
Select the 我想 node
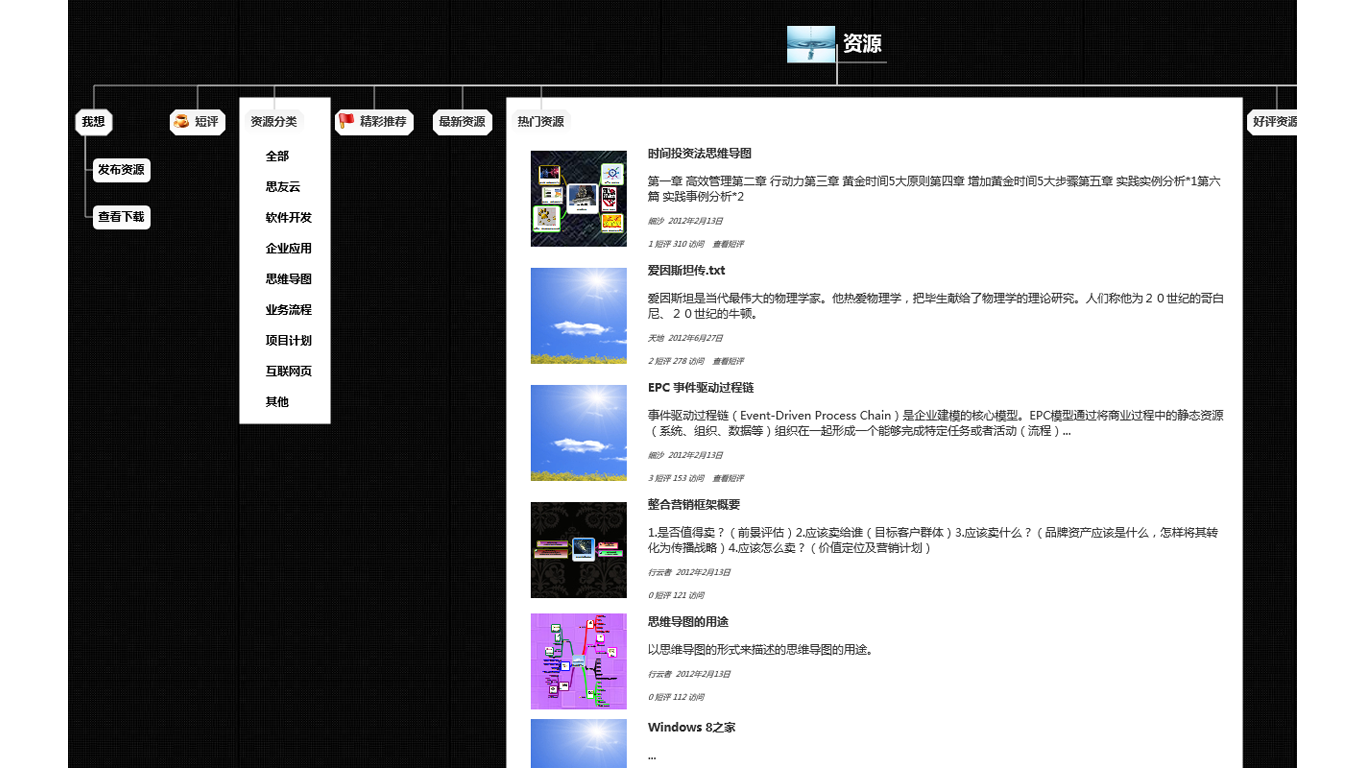tap(93, 122)
